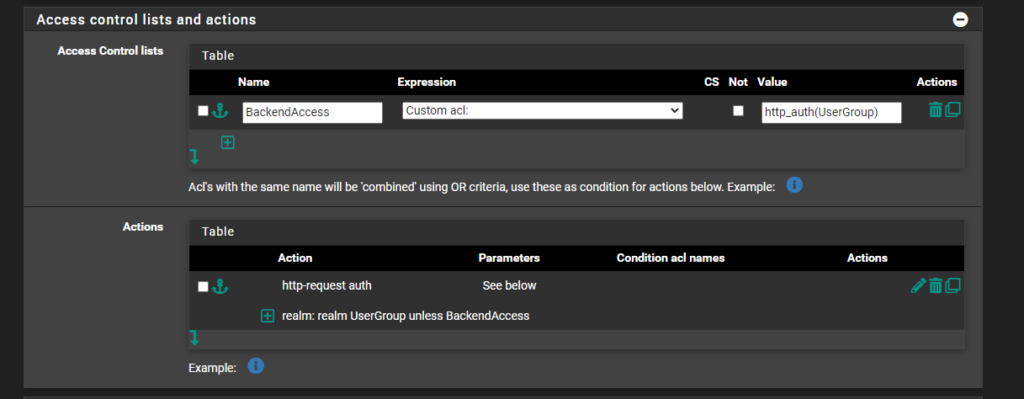Click anchor icon in BackendAccess row

pos(220,111)
